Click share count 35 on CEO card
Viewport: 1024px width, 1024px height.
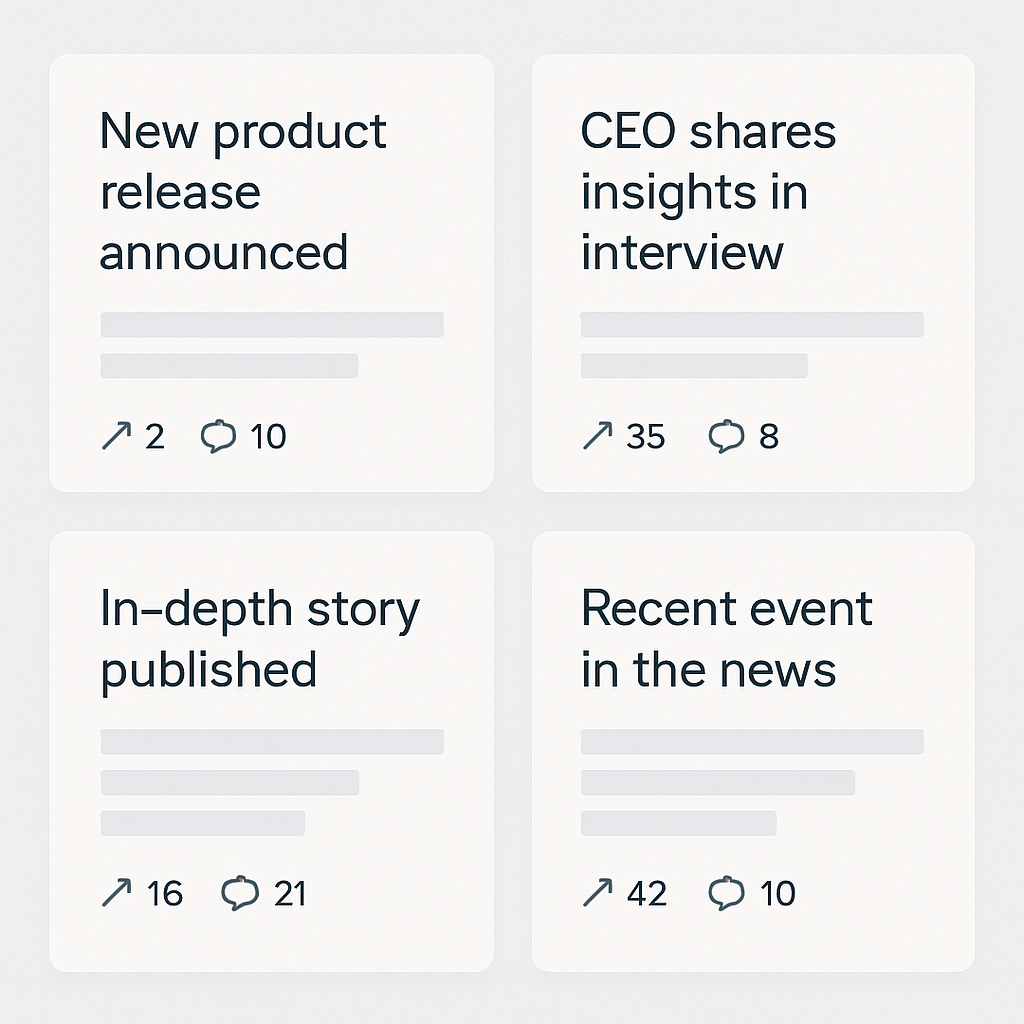pyautogui.click(x=645, y=436)
